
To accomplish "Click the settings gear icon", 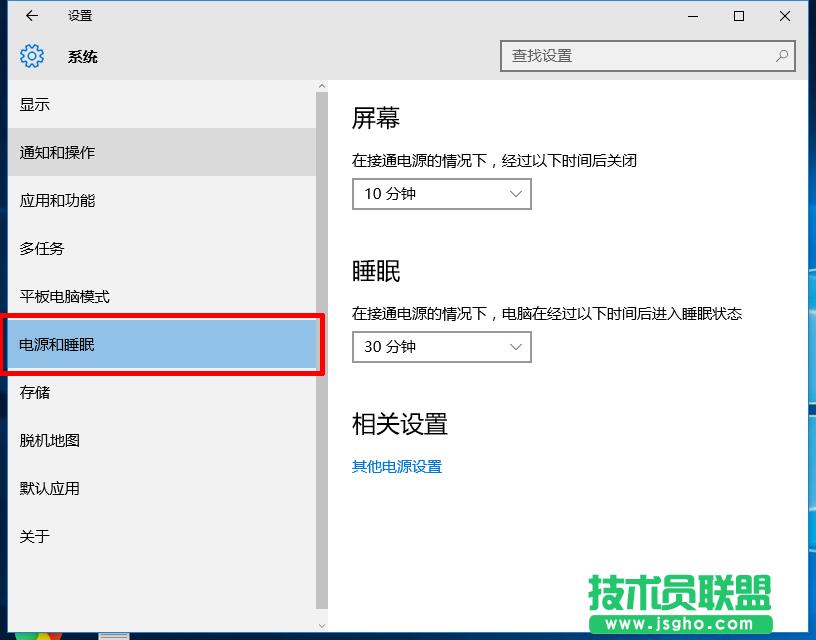I will (31, 56).
